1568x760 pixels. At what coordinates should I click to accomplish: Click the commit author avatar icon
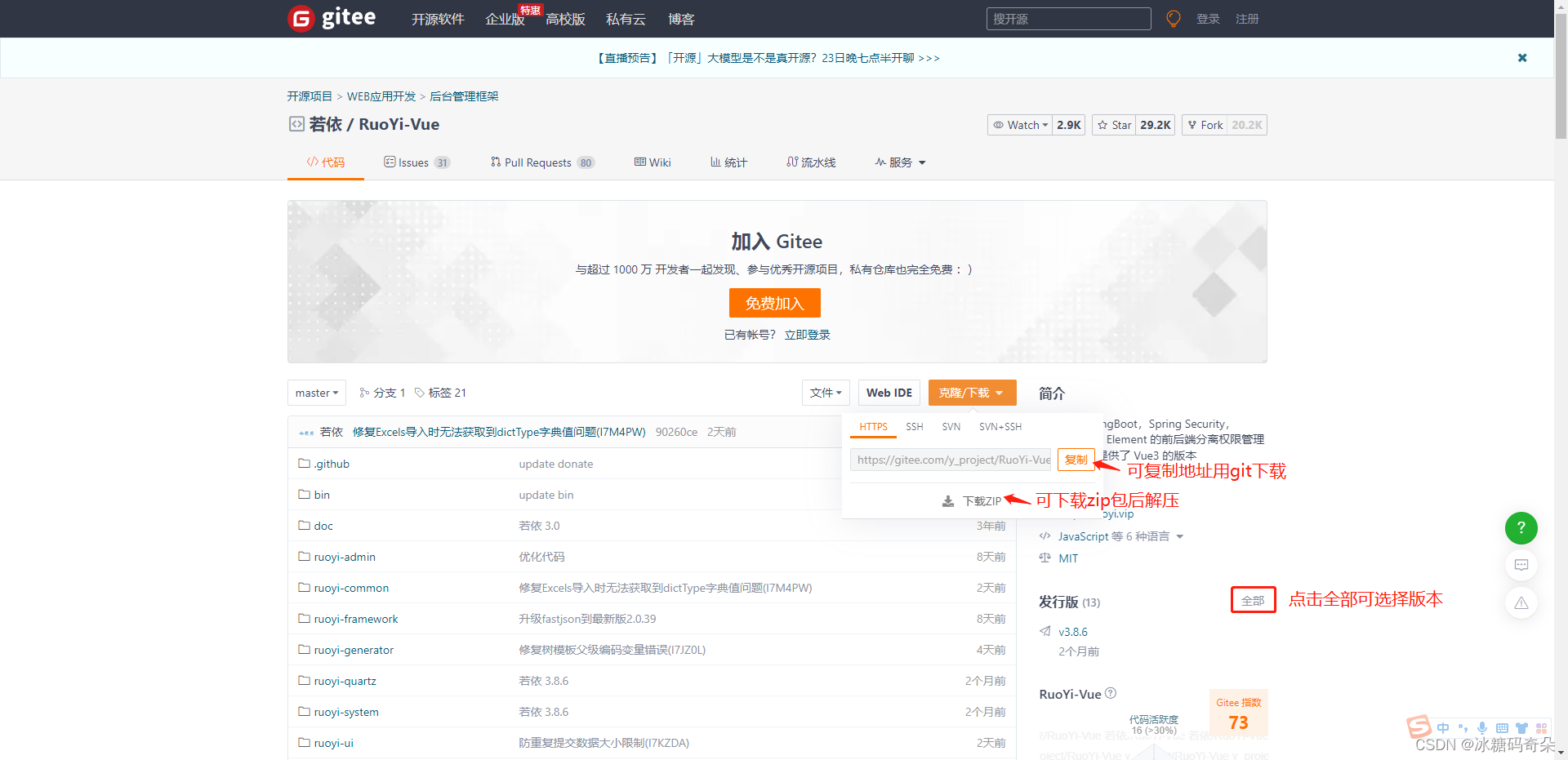point(306,433)
